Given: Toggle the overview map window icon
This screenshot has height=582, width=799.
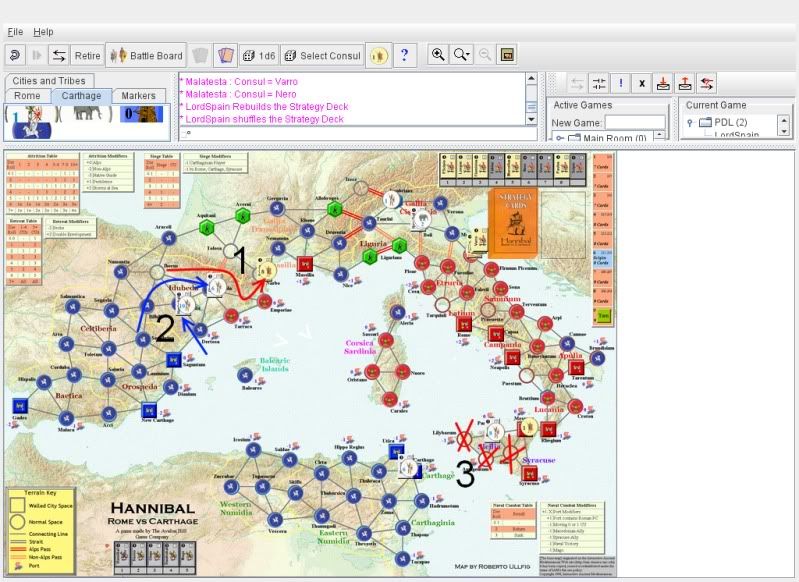Looking at the screenshot, I should pos(507,55).
